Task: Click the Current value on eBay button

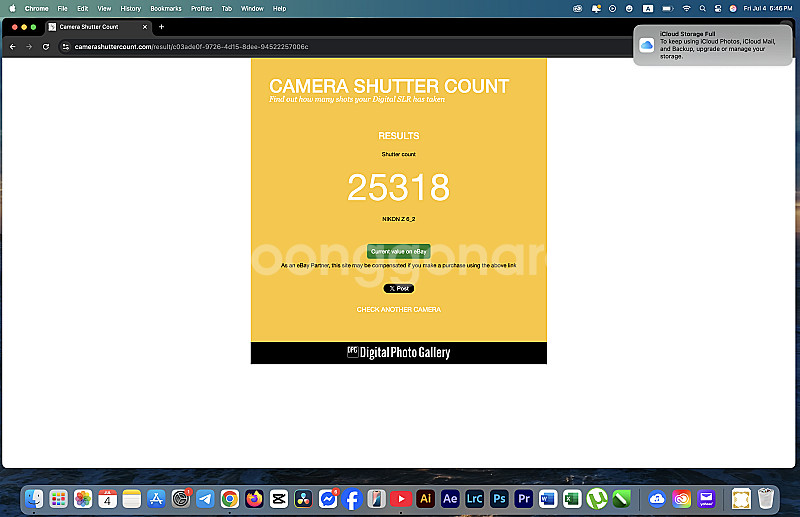Action: click(398, 252)
